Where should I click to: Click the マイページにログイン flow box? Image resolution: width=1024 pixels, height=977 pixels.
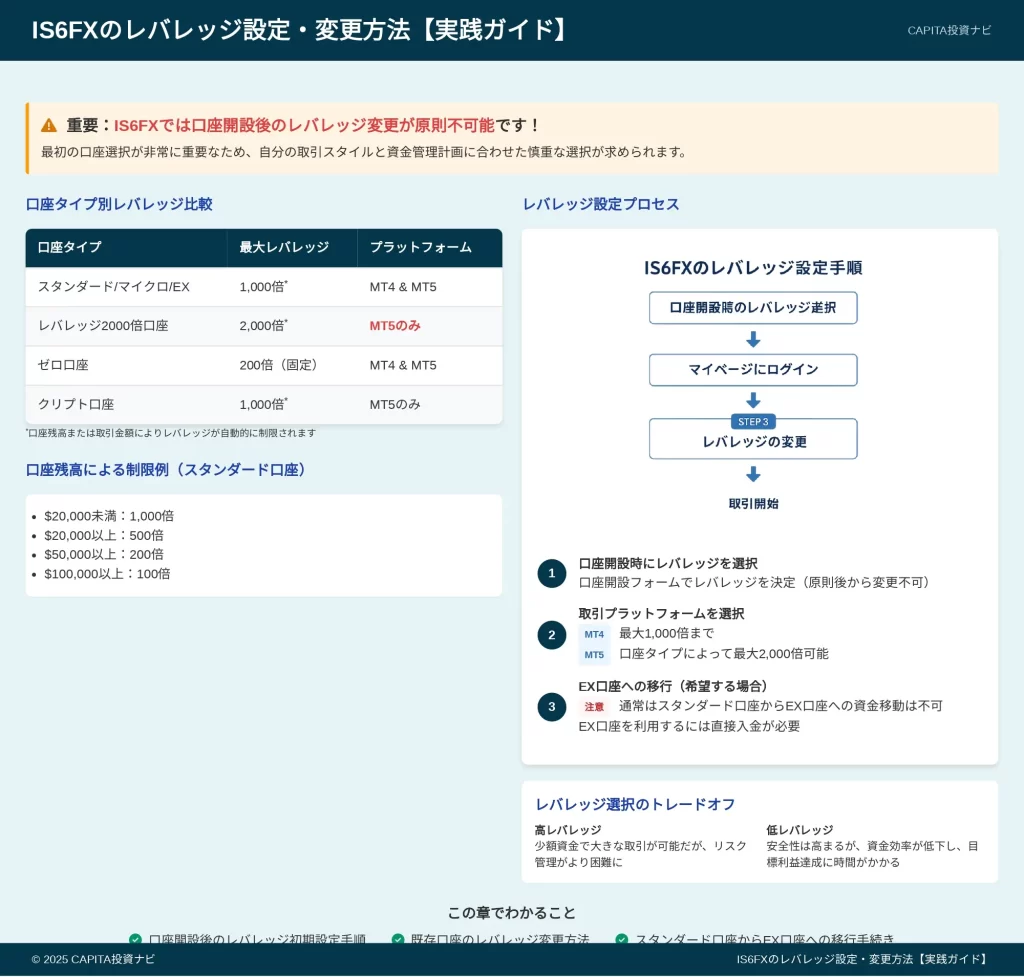click(x=753, y=370)
